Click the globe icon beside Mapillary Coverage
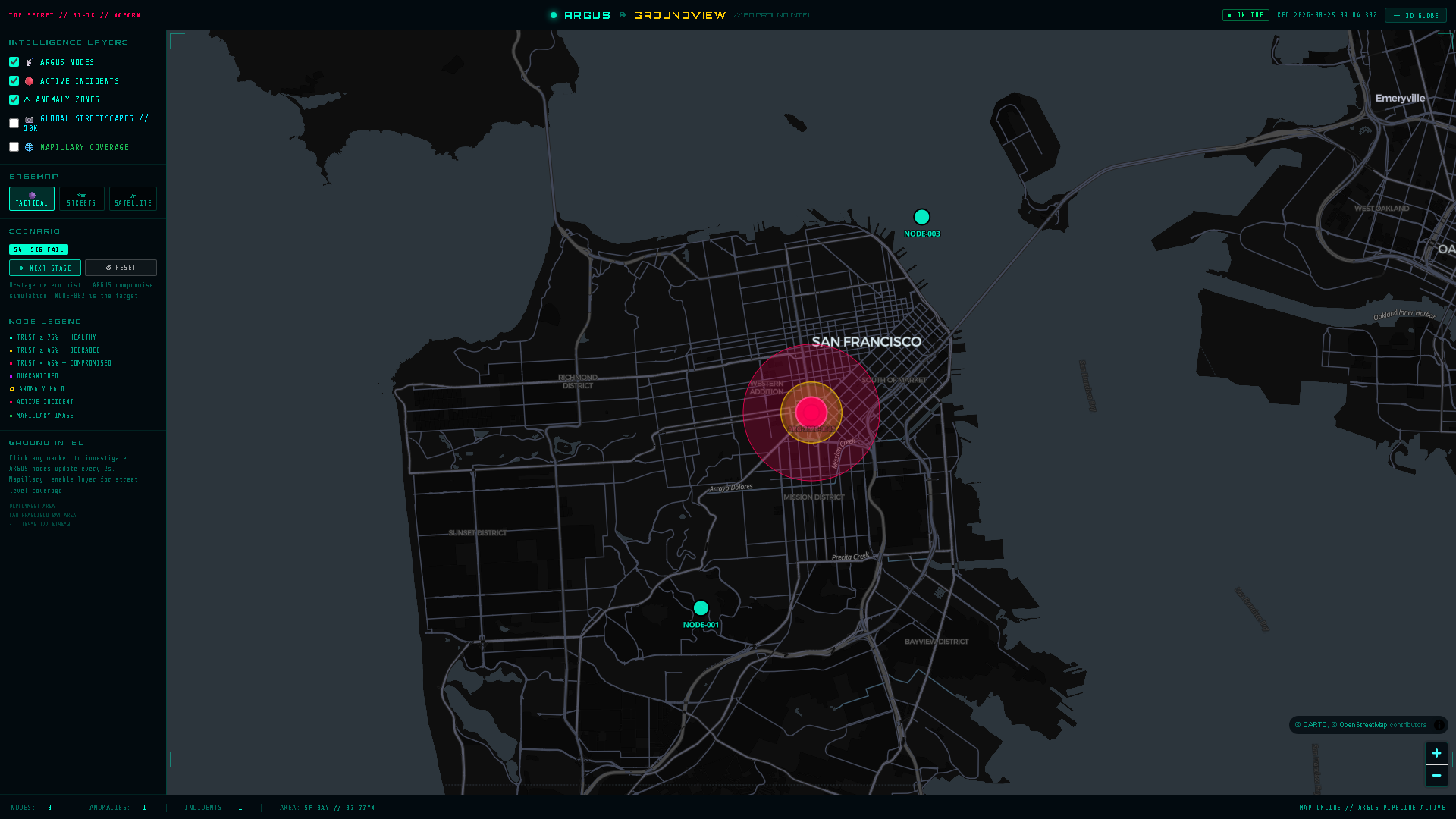The height and width of the screenshot is (819, 1456). (x=30, y=148)
